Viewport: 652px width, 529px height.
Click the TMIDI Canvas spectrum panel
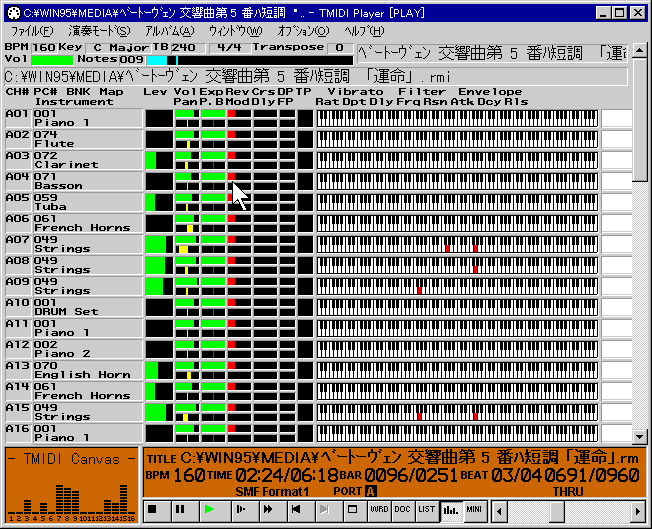click(x=72, y=485)
